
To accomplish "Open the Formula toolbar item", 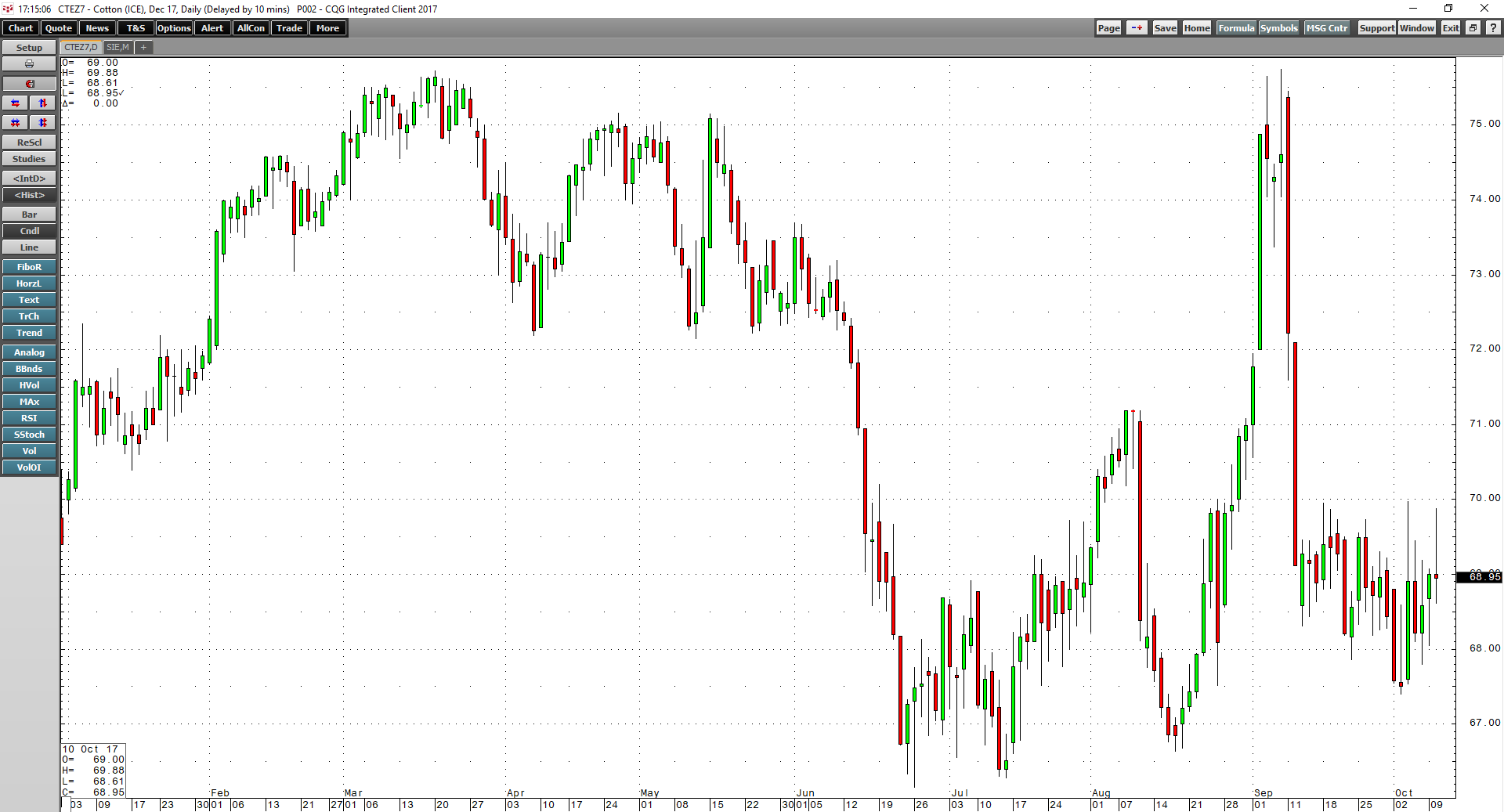I will coord(1236,27).
